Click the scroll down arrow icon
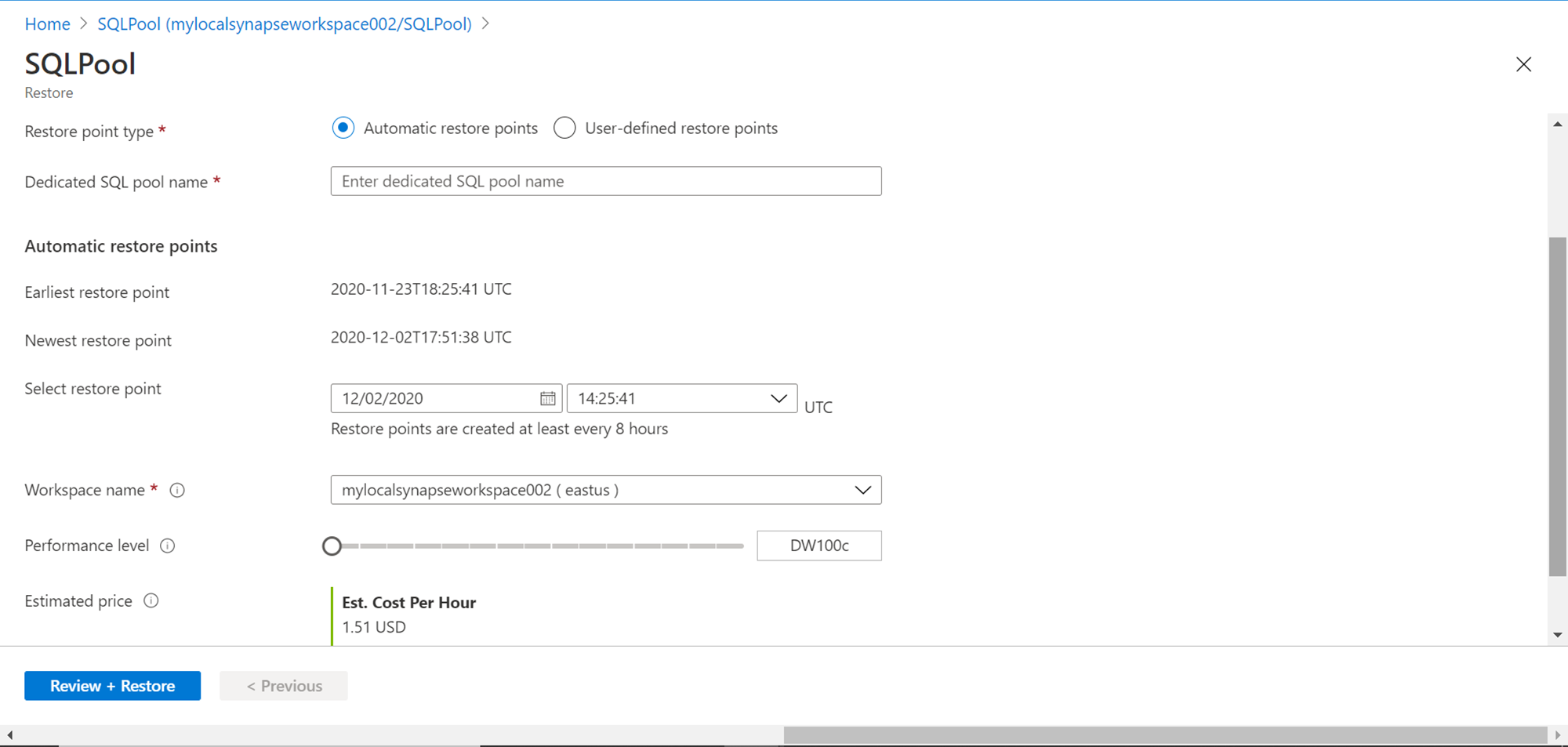 coord(1557,635)
